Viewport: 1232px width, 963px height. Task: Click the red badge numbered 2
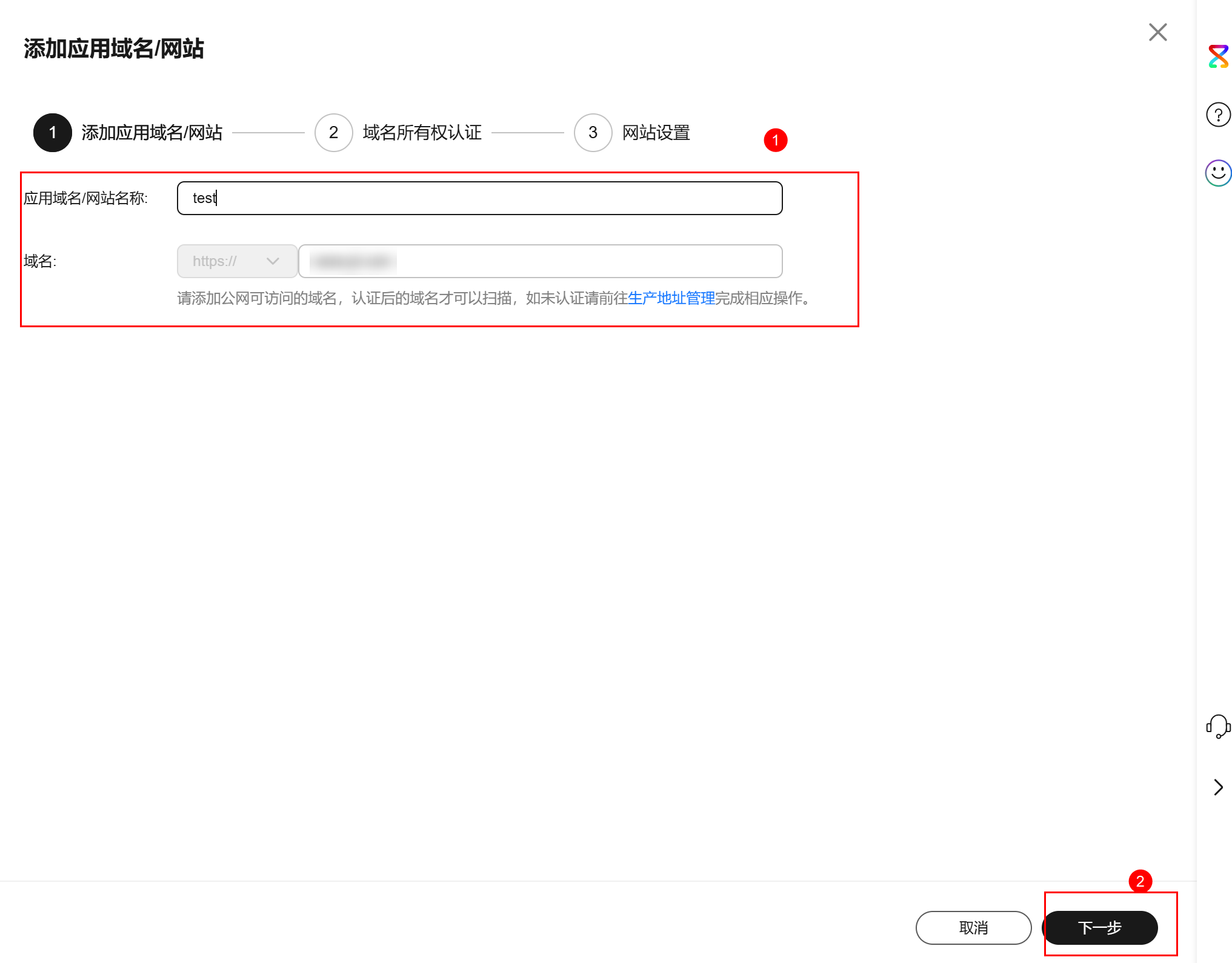click(x=1140, y=882)
